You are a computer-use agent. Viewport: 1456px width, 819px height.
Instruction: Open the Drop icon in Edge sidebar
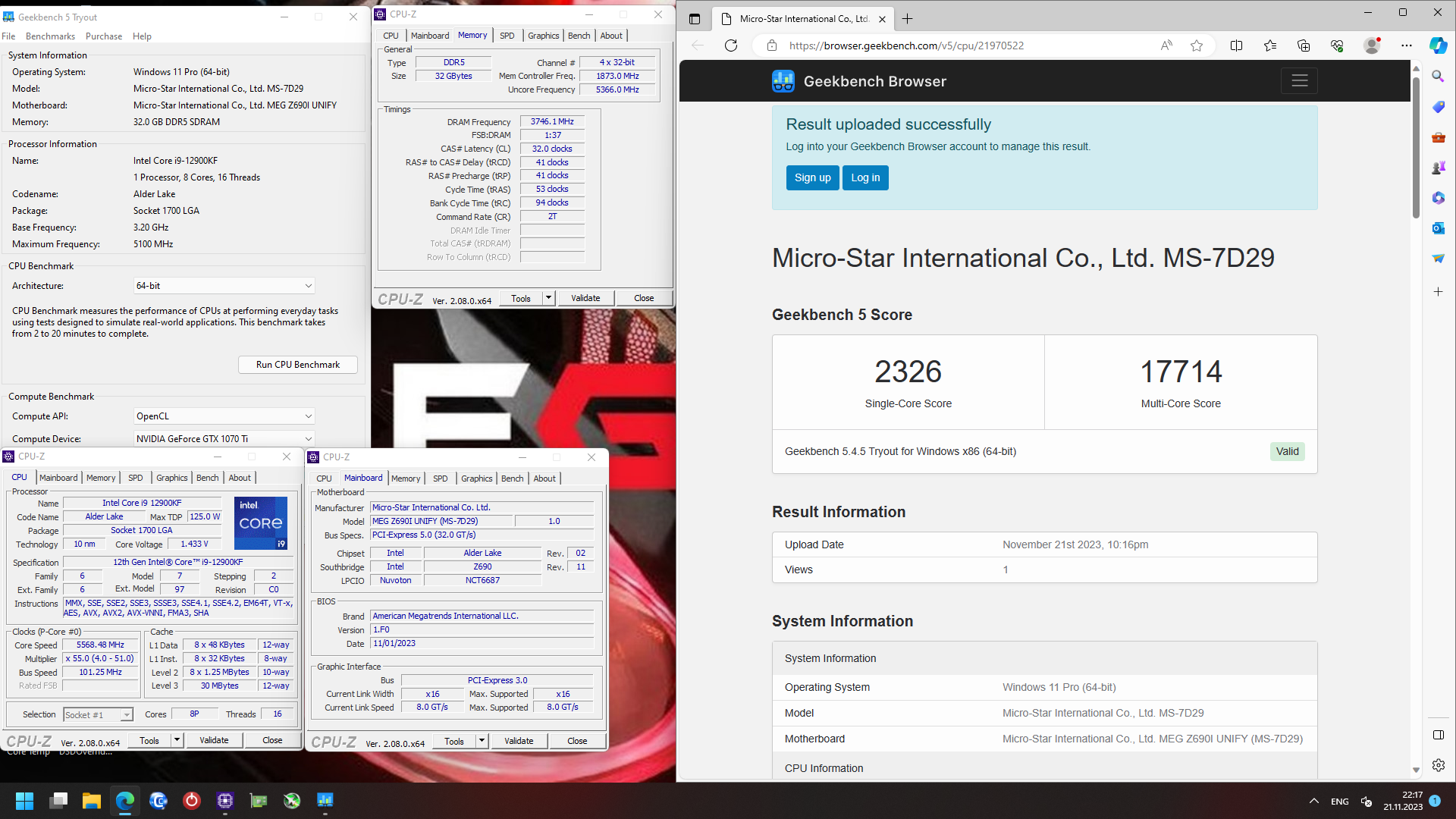[1438, 259]
